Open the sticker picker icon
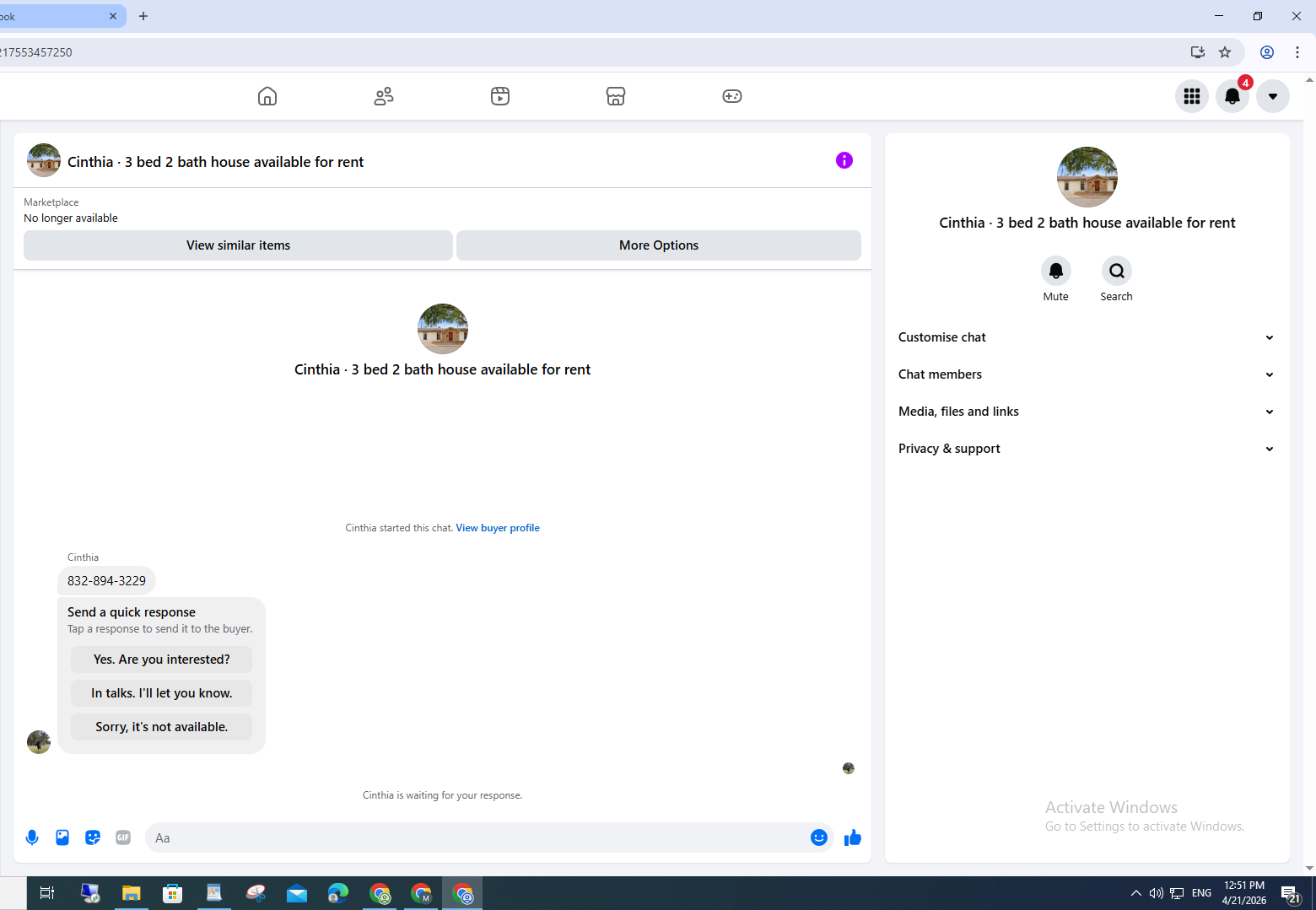Screen dimensions: 1316x910 pos(93,837)
